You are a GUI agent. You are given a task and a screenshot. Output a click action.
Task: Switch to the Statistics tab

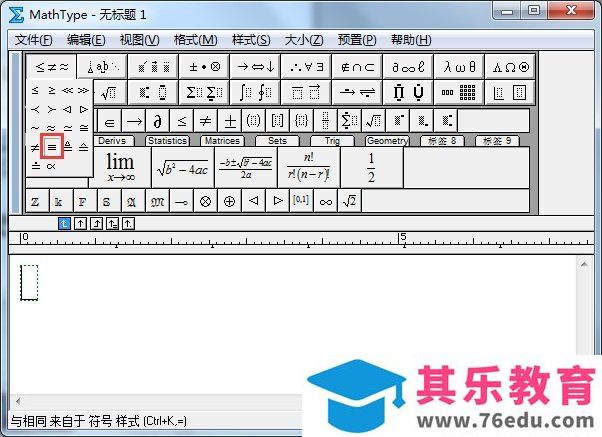coord(167,141)
